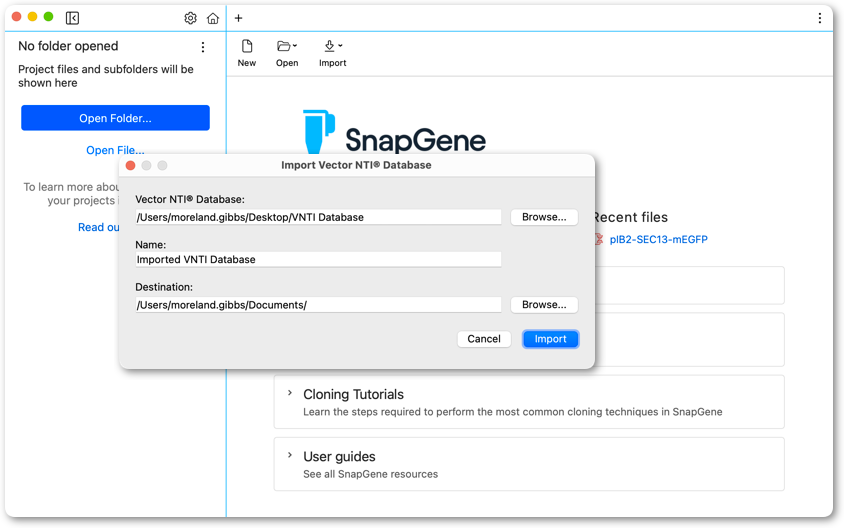Browse for the Vector NTI Database path
Image resolution: width=844 pixels, height=528 pixels.
pyautogui.click(x=544, y=217)
